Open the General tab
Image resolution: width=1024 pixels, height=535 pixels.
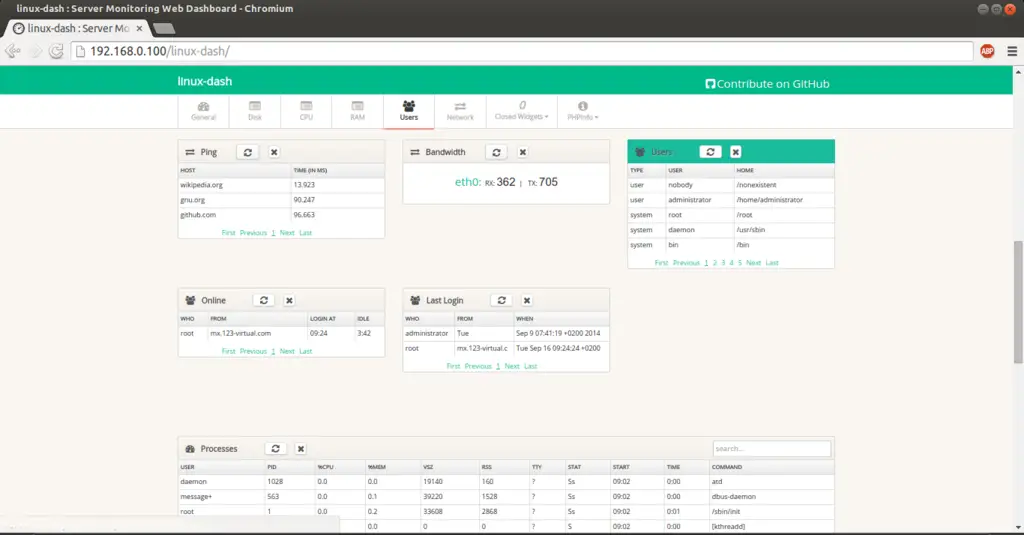203,111
